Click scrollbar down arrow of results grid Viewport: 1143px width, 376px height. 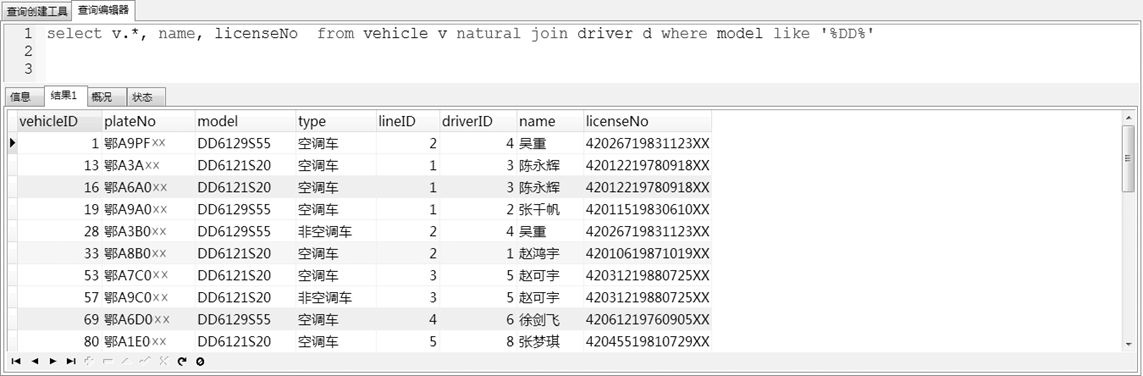1128,344
